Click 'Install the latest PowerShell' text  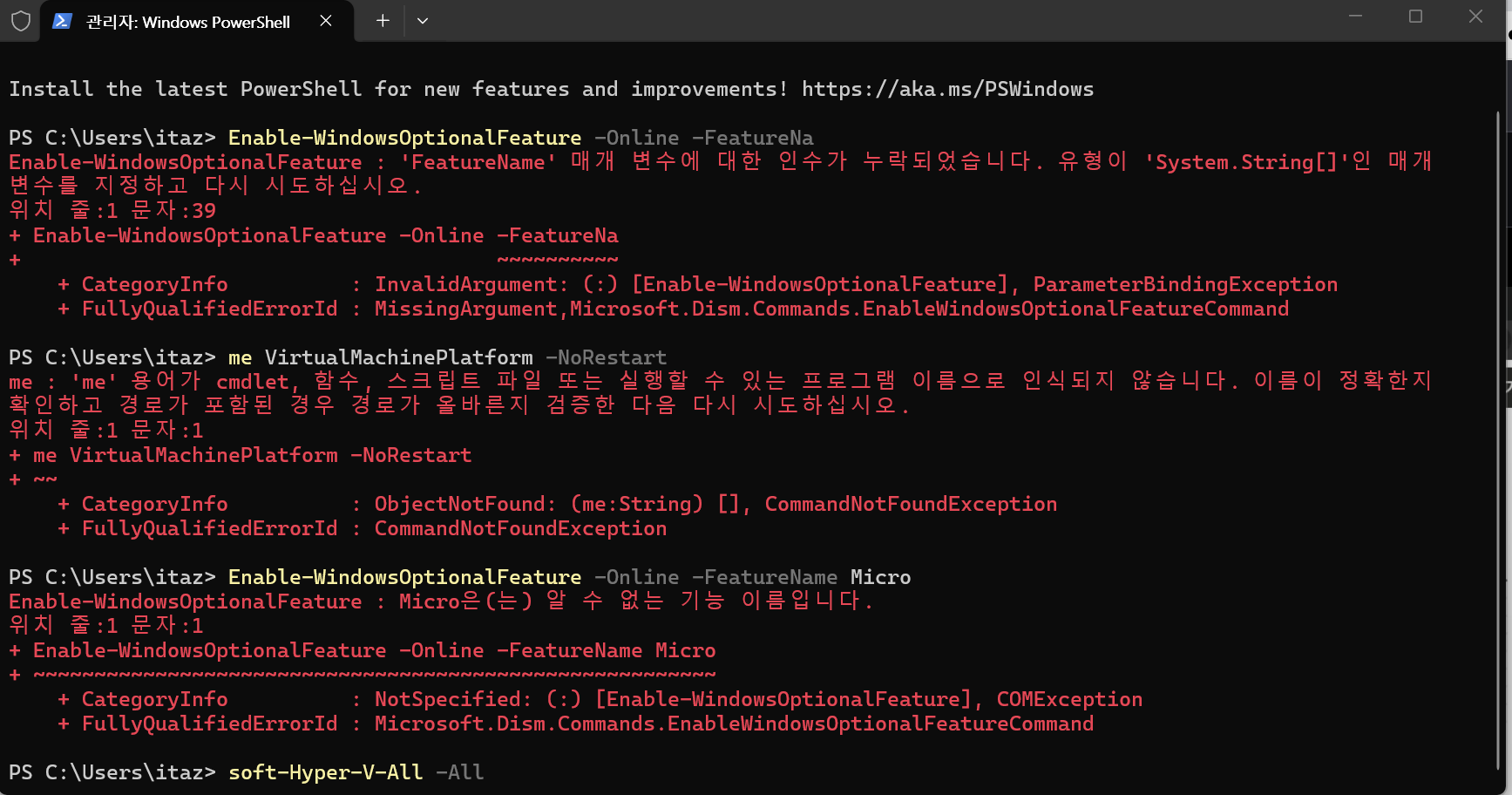pyautogui.click(x=186, y=89)
